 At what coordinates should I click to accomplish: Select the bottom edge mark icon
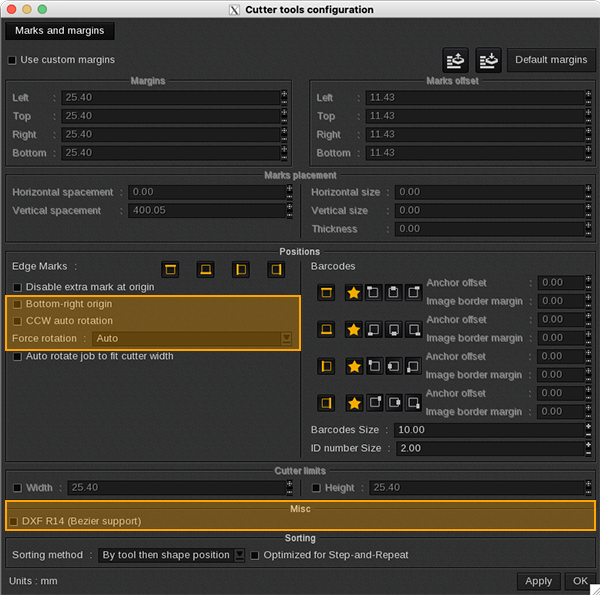[x=205, y=269]
